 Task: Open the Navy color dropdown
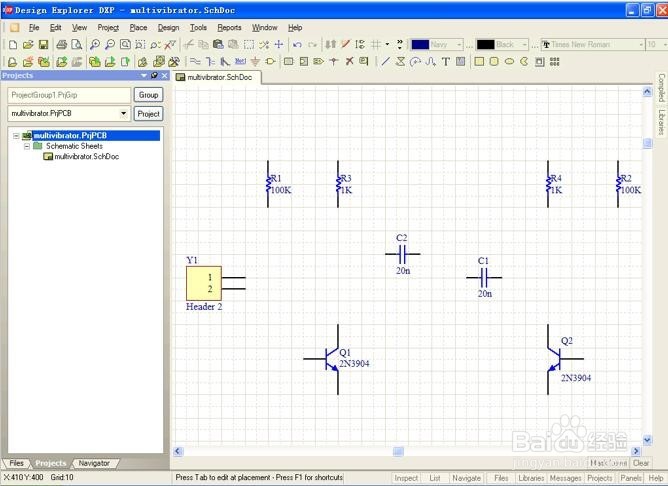pos(459,45)
